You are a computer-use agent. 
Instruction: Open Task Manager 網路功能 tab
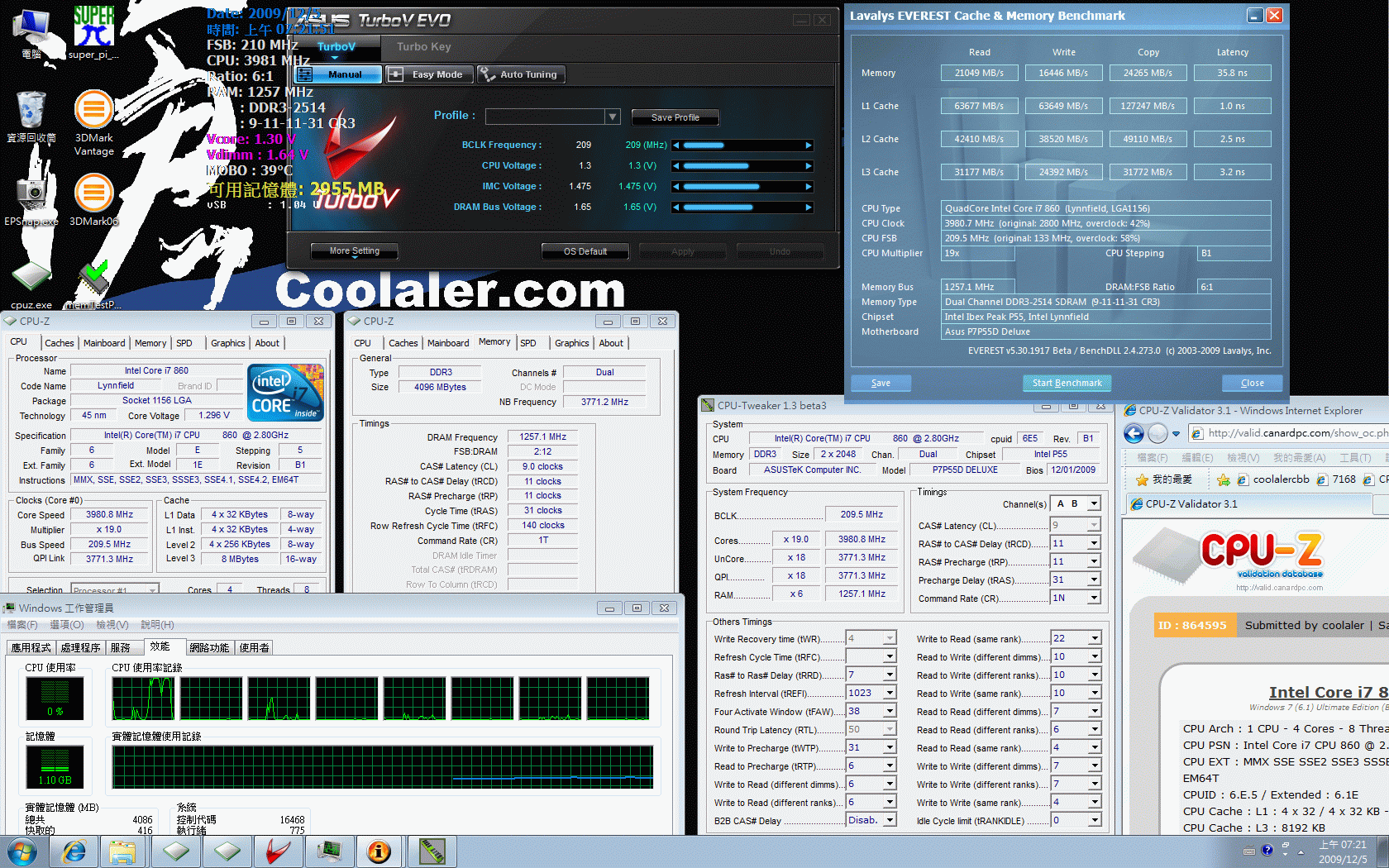(x=209, y=648)
